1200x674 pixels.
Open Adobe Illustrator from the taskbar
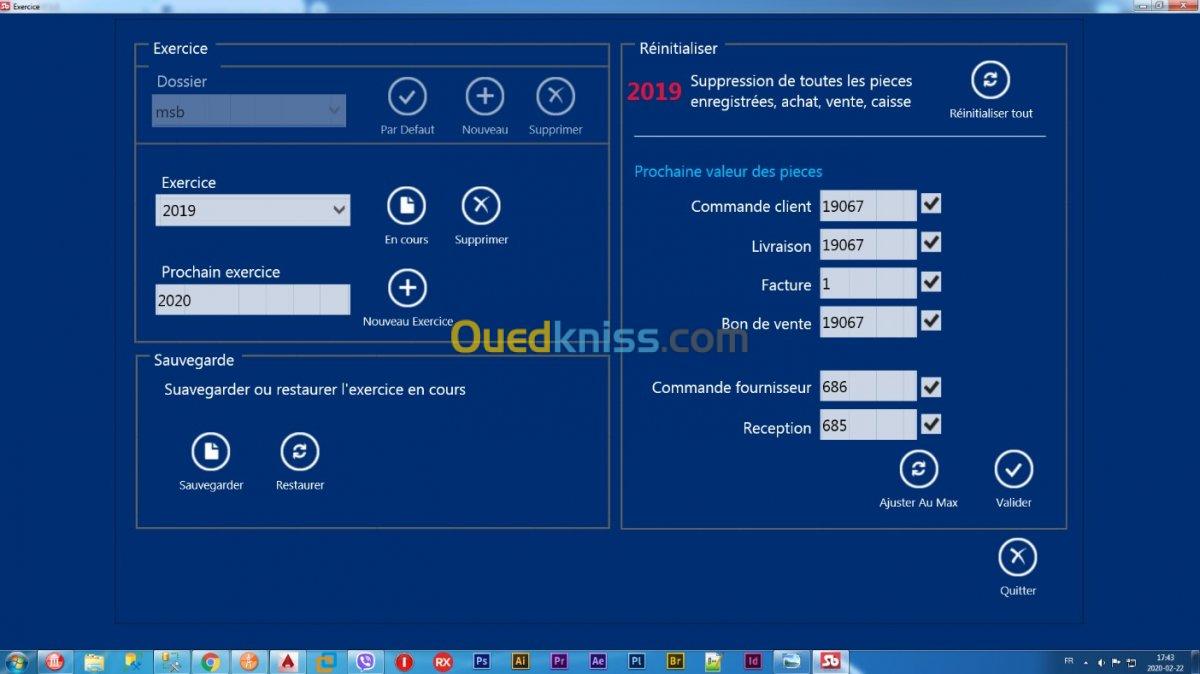point(520,662)
